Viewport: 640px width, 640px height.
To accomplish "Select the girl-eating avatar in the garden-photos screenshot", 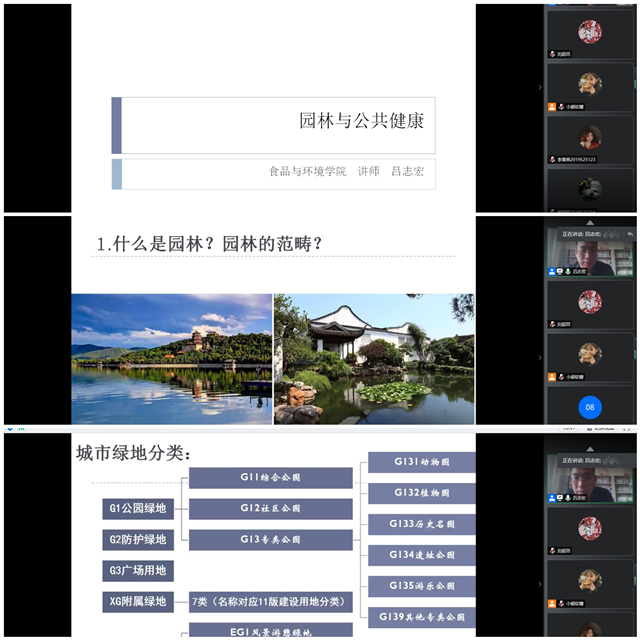I will 590,354.
